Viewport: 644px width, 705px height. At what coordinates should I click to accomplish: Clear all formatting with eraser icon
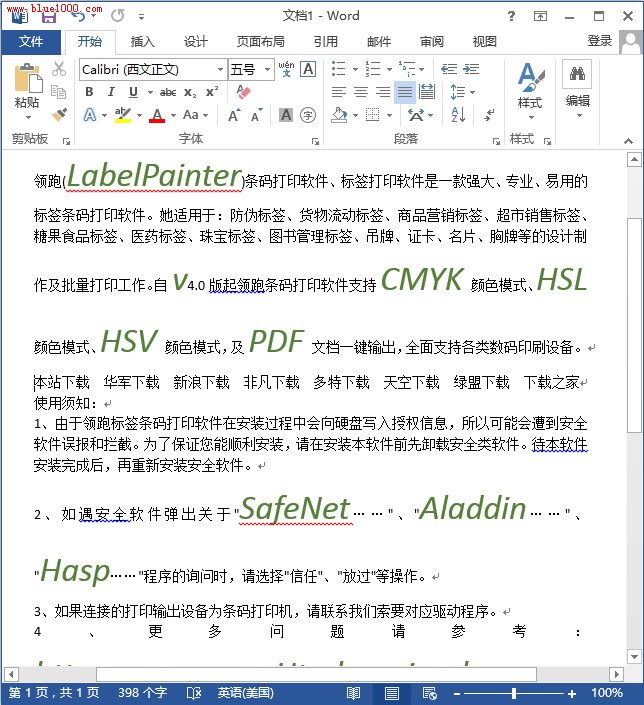tap(243, 92)
